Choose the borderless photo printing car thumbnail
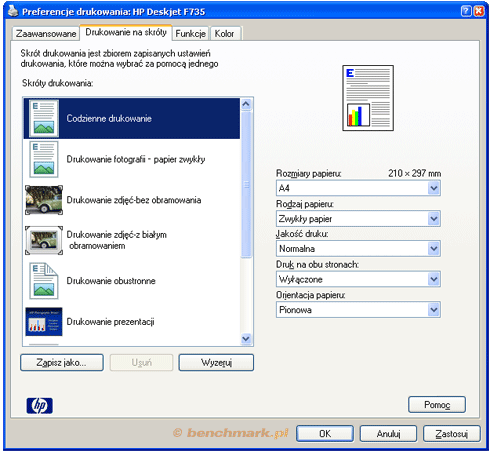The image size is (490, 452). point(44,200)
